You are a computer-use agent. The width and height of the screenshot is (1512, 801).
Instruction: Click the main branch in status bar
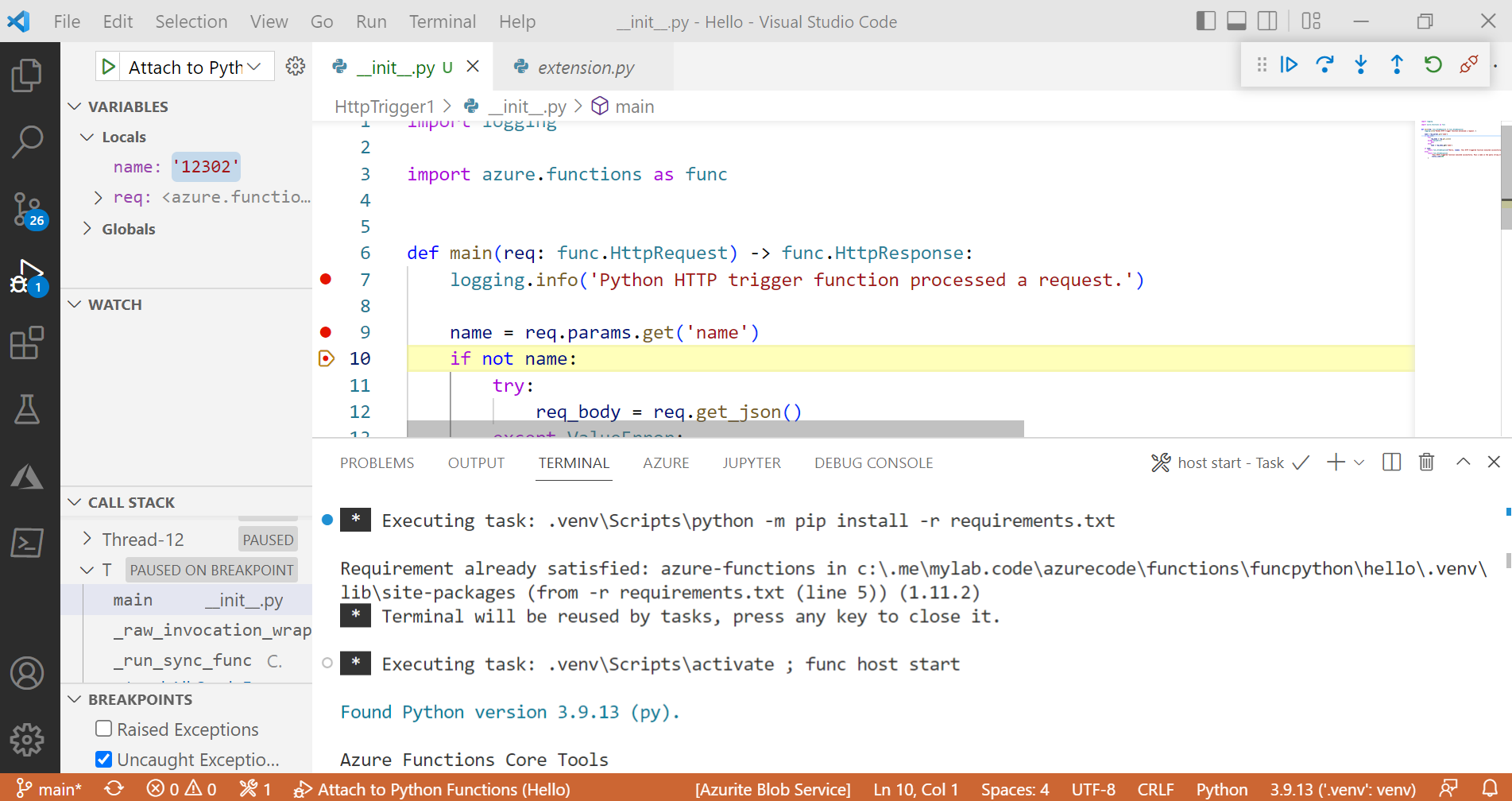click(x=49, y=788)
